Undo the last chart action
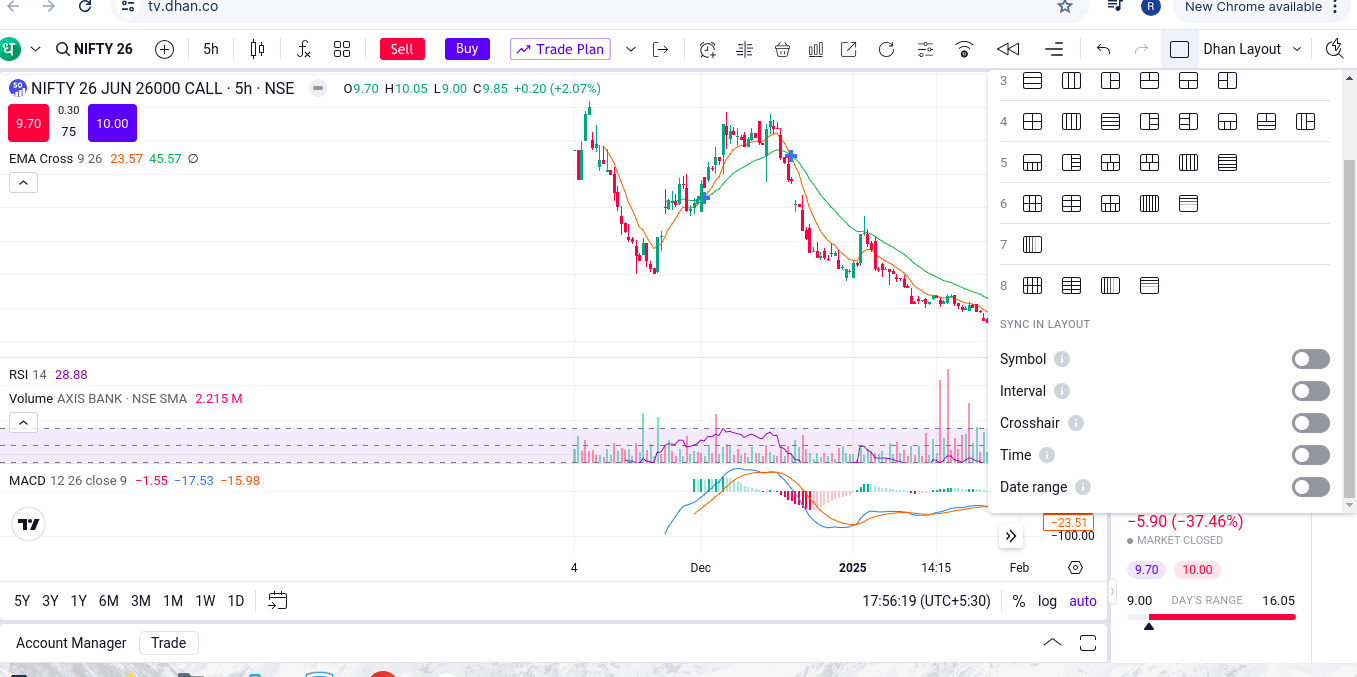 point(1104,49)
